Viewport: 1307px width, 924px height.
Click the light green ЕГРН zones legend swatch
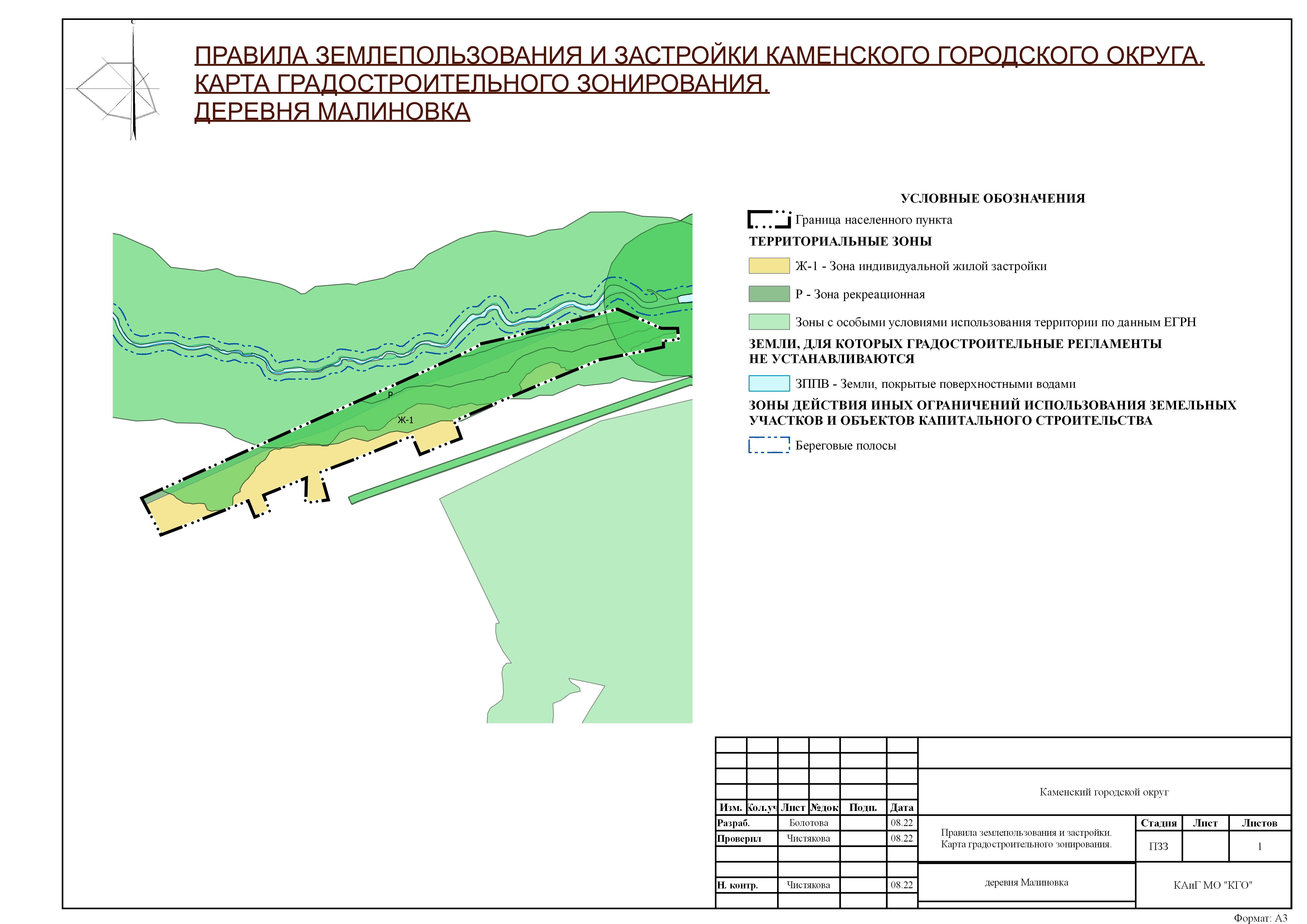(x=769, y=322)
